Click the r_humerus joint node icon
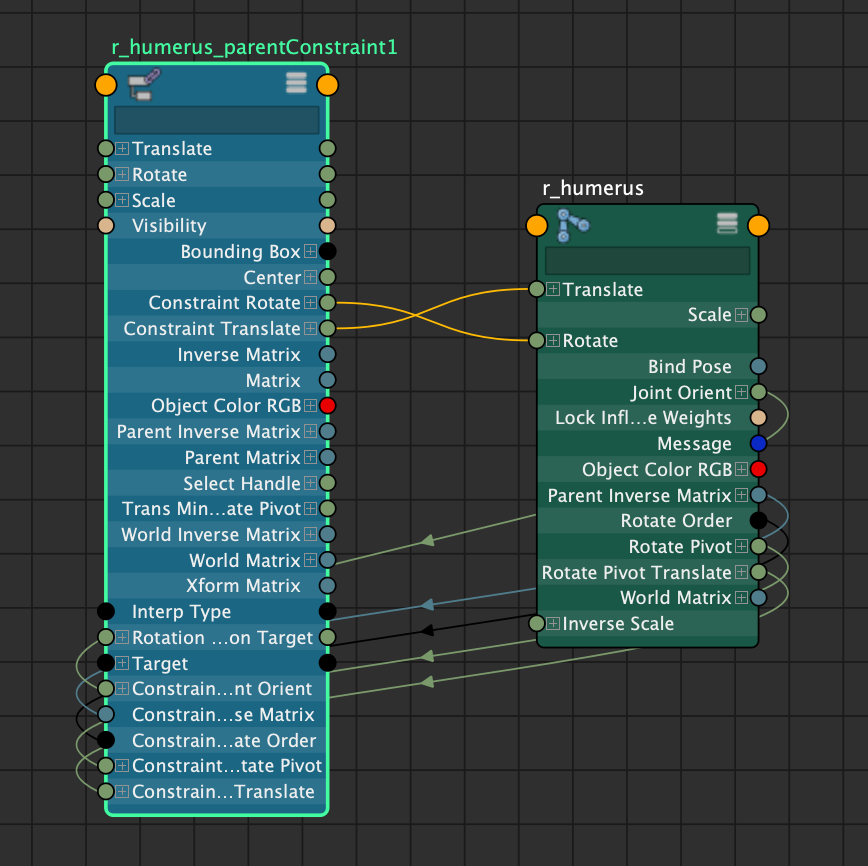 click(x=572, y=225)
